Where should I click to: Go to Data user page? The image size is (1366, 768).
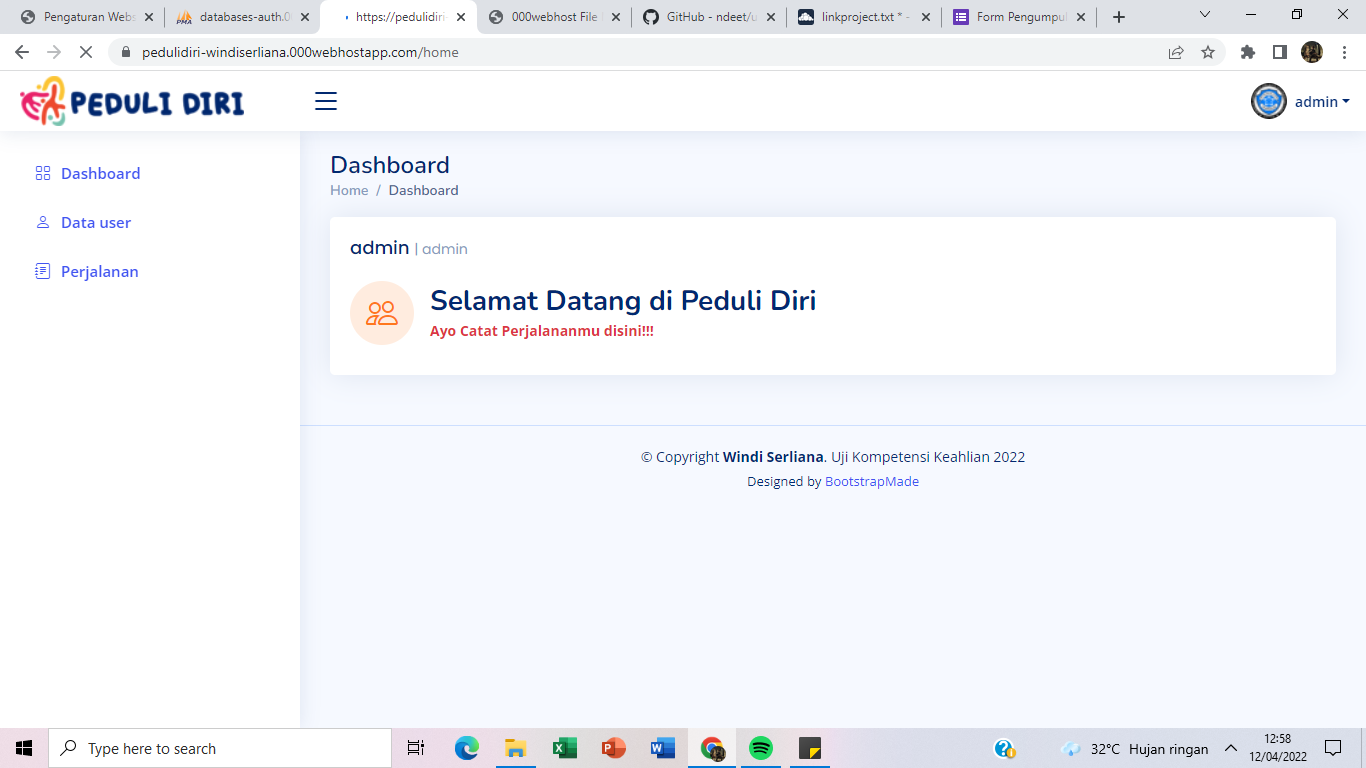(95, 222)
